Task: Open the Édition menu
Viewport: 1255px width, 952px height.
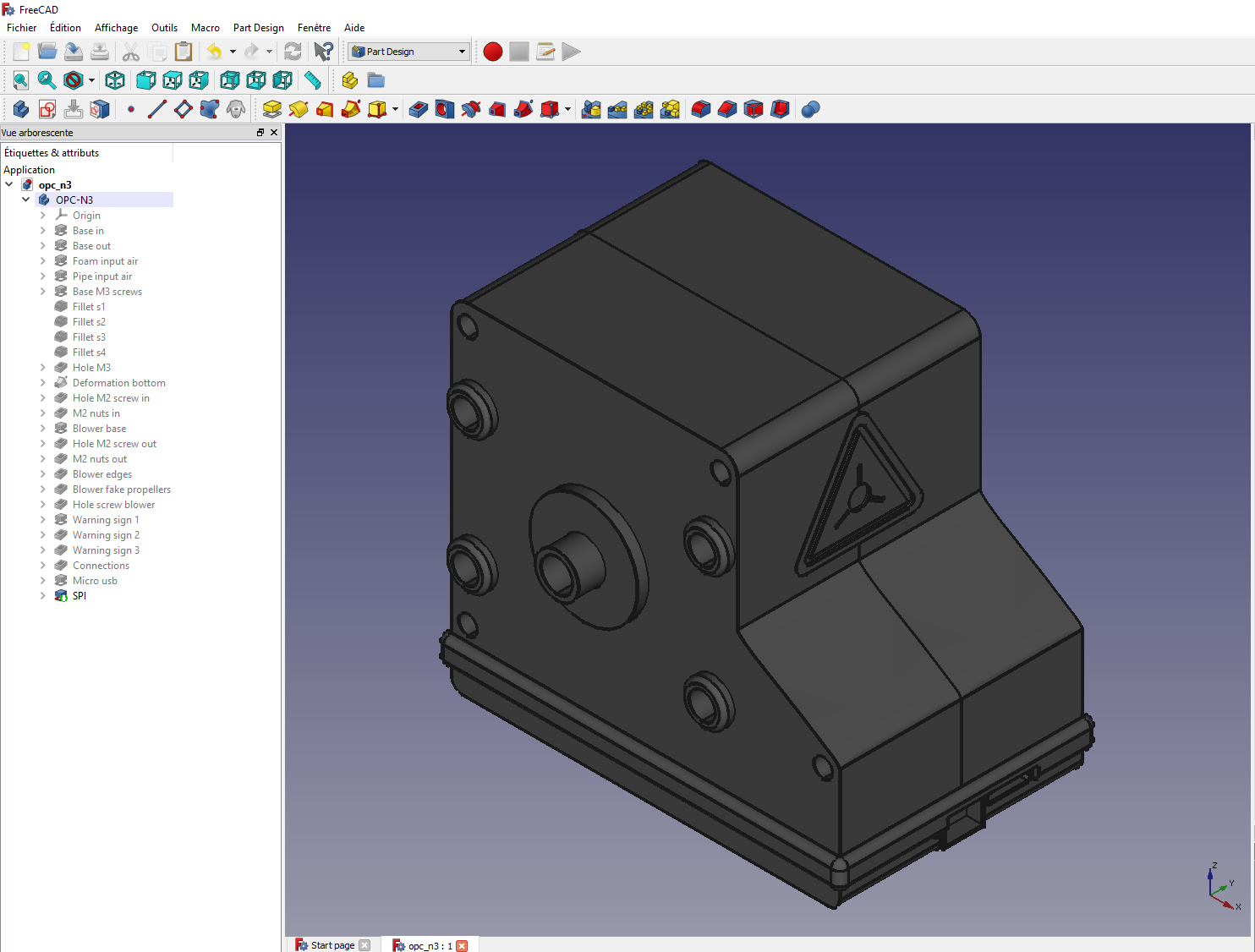Action: 66,28
